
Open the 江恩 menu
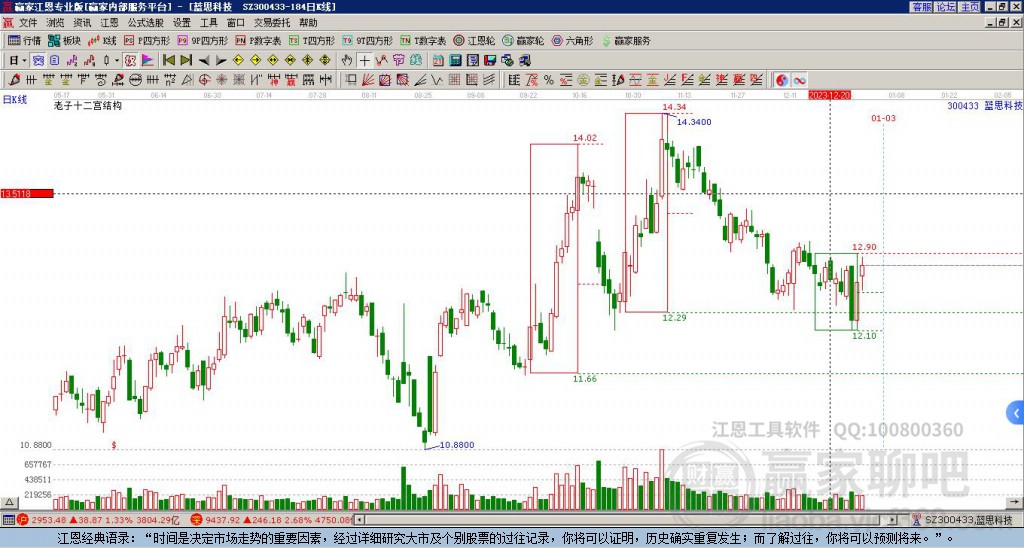(x=110, y=23)
